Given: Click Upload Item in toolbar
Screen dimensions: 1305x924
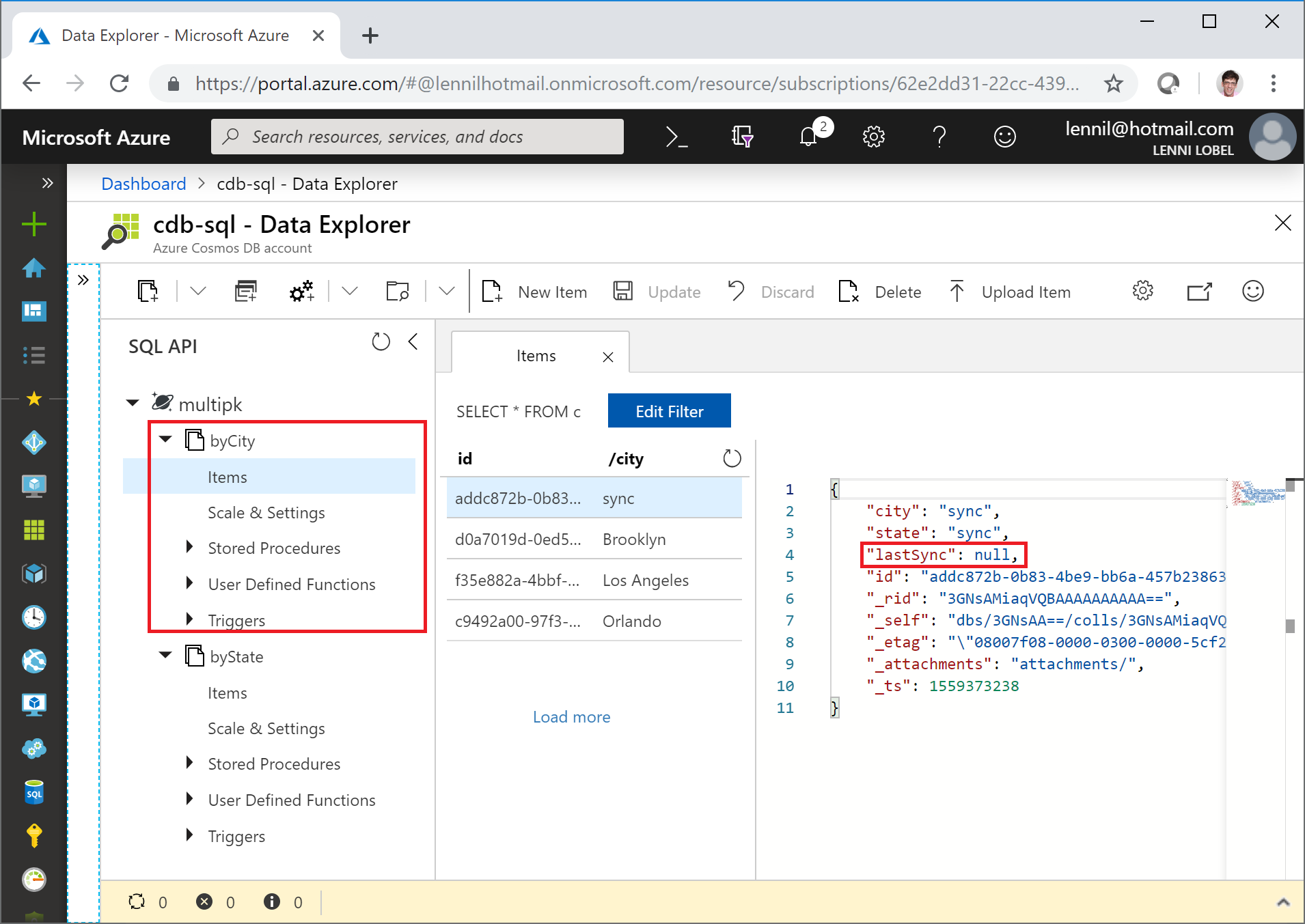Looking at the screenshot, I should pos(1010,292).
